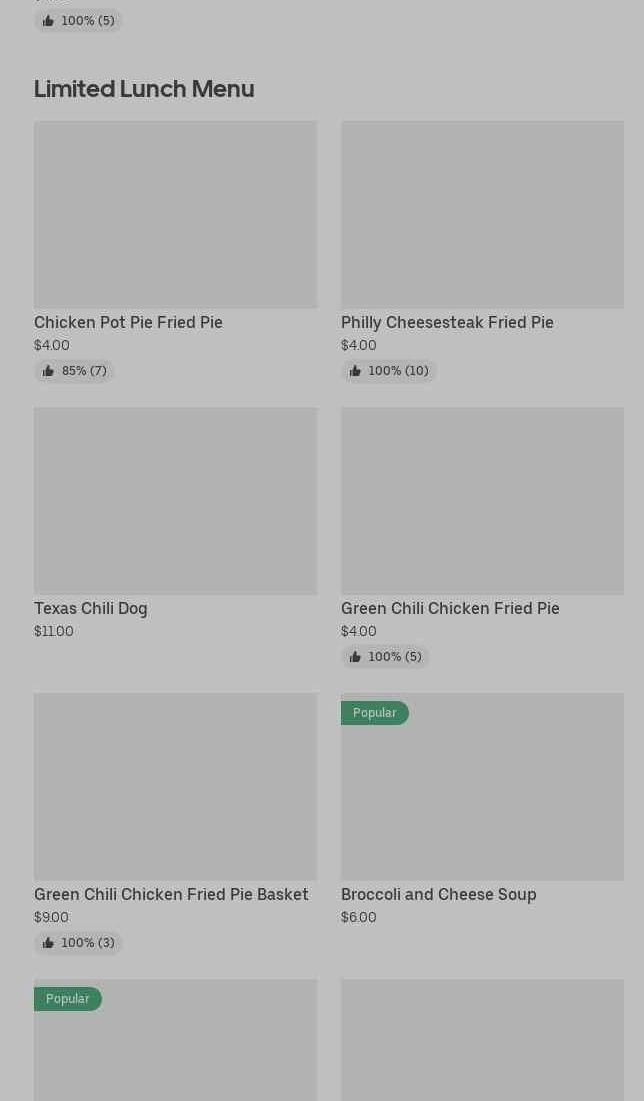Open the Green Chili Chicken Fried Pie Basket photo
This screenshot has width=644, height=1101.
coord(175,787)
